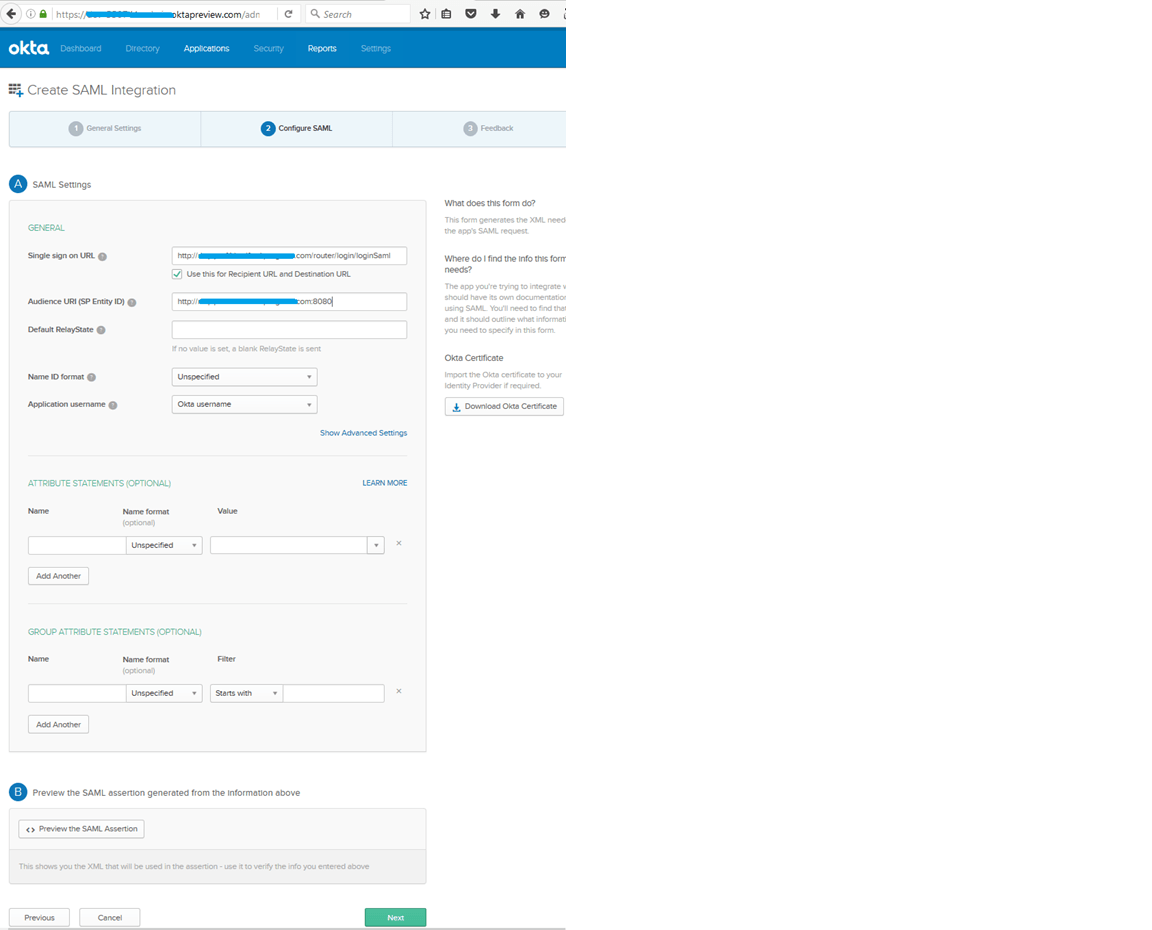
Task: Open the Directory menu
Action: [x=143, y=48]
